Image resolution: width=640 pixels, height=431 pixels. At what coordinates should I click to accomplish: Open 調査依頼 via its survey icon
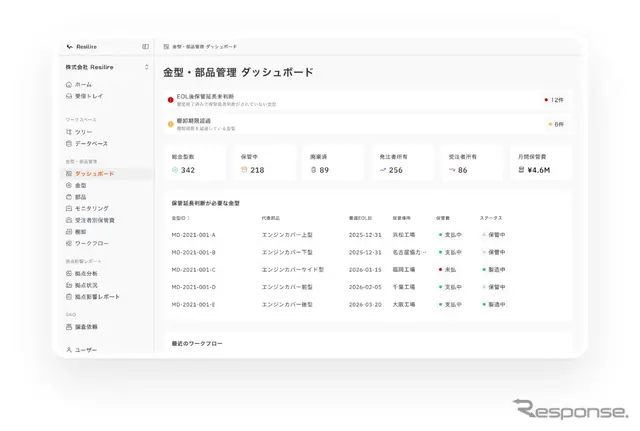[69, 327]
